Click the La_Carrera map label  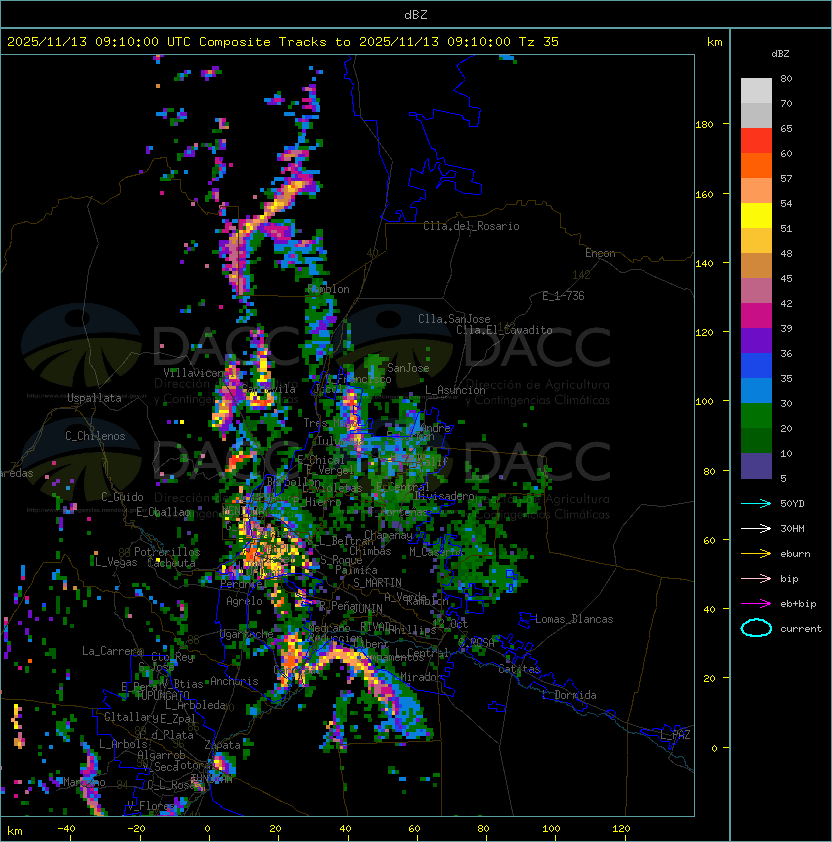pos(112,651)
